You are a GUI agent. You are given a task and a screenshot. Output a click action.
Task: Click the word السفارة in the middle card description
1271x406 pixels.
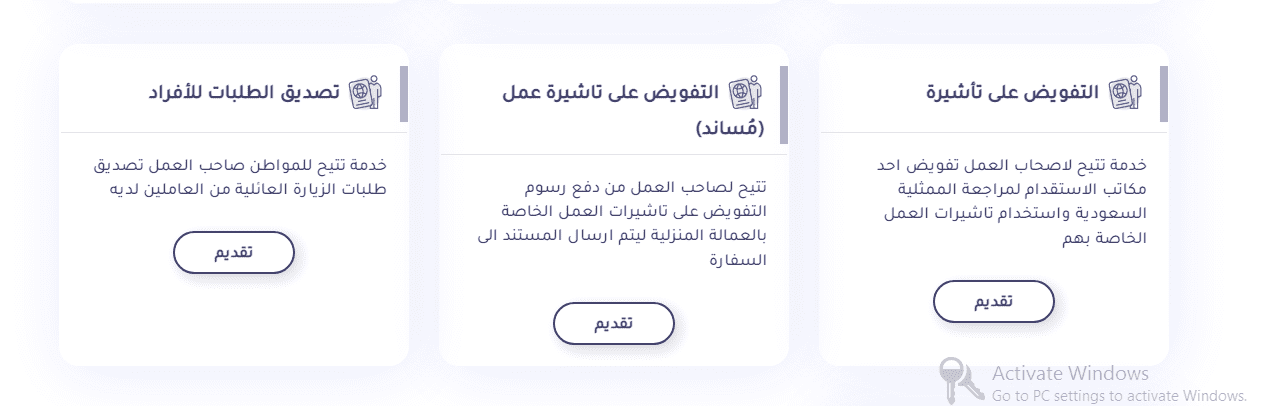click(736, 261)
